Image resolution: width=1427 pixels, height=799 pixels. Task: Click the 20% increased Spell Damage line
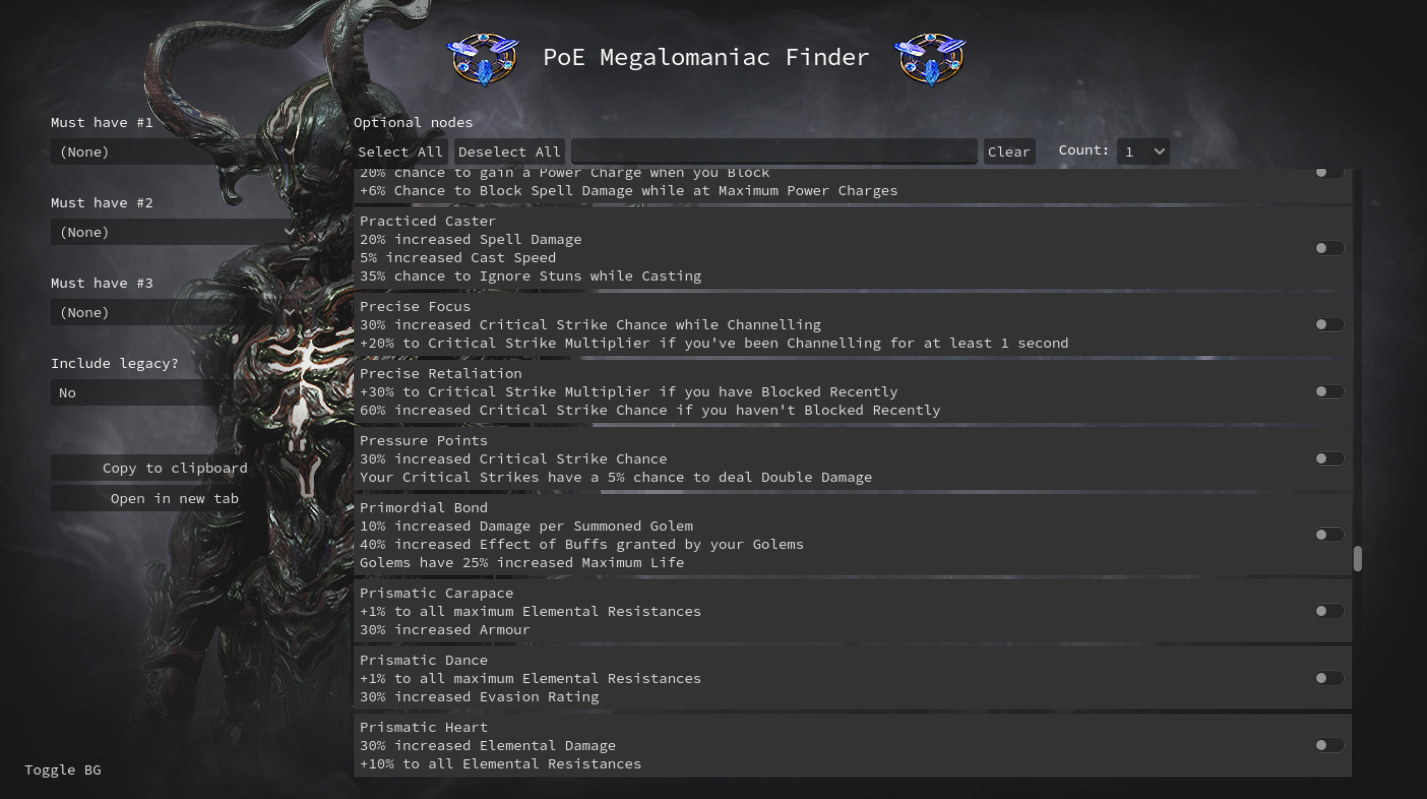coord(471,239)
